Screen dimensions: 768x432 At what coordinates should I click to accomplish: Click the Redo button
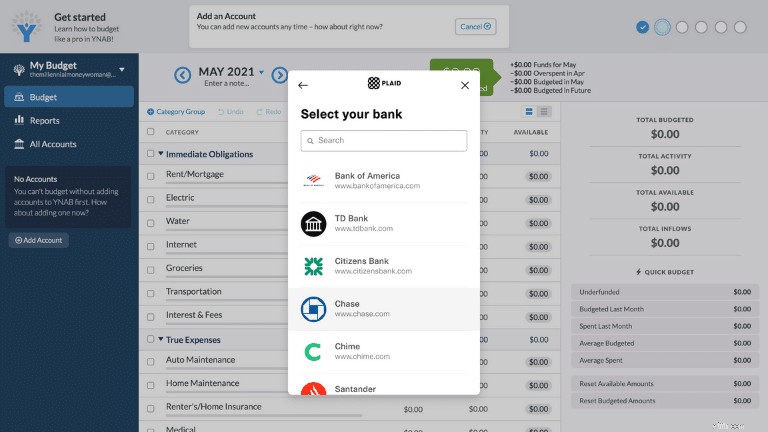click(x=269, y=112)
